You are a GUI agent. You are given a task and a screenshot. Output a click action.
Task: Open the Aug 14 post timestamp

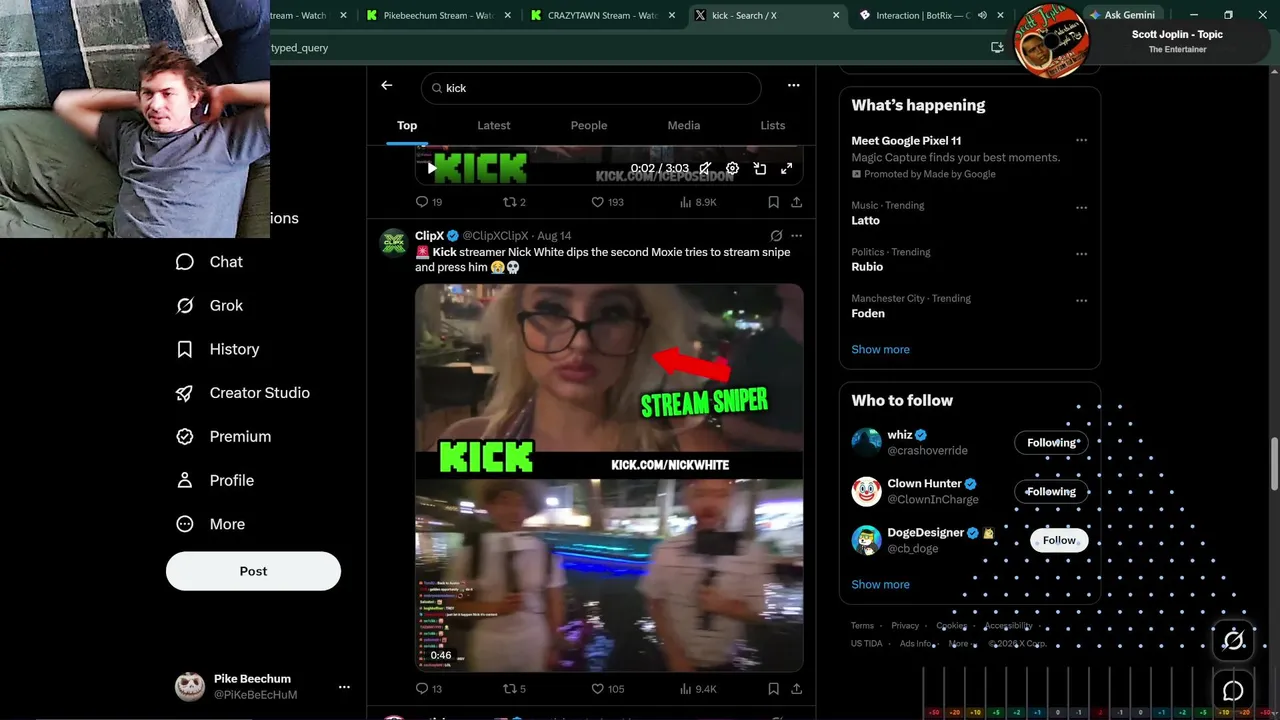554,236
